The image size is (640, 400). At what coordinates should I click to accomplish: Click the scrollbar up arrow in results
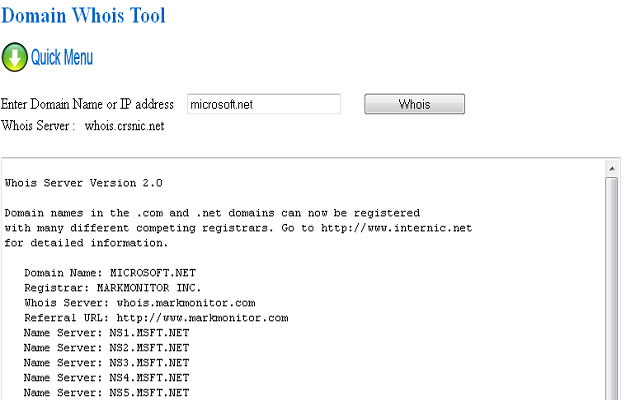click(612, 169)
